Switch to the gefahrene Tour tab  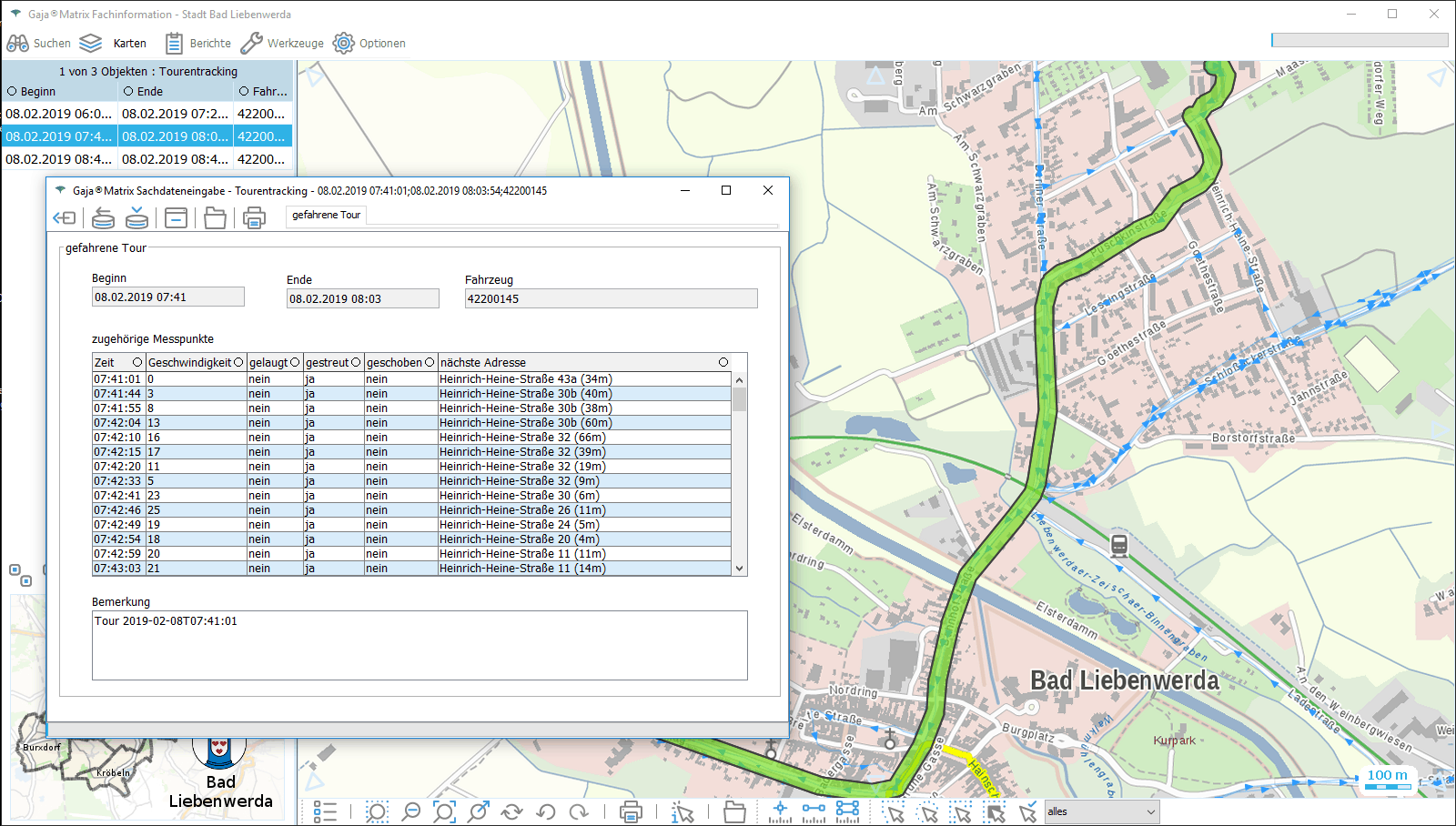click(x=326, y=215)
